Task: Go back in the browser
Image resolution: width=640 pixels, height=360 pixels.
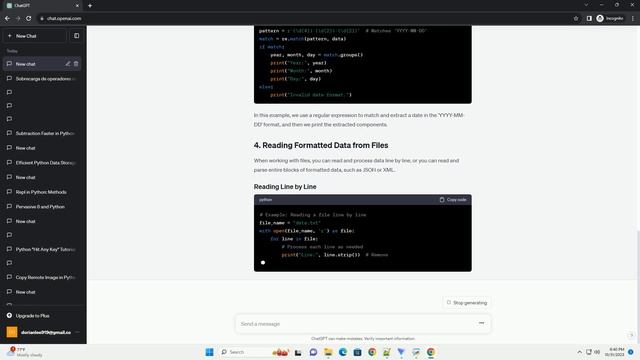Action: click(7, 18)
